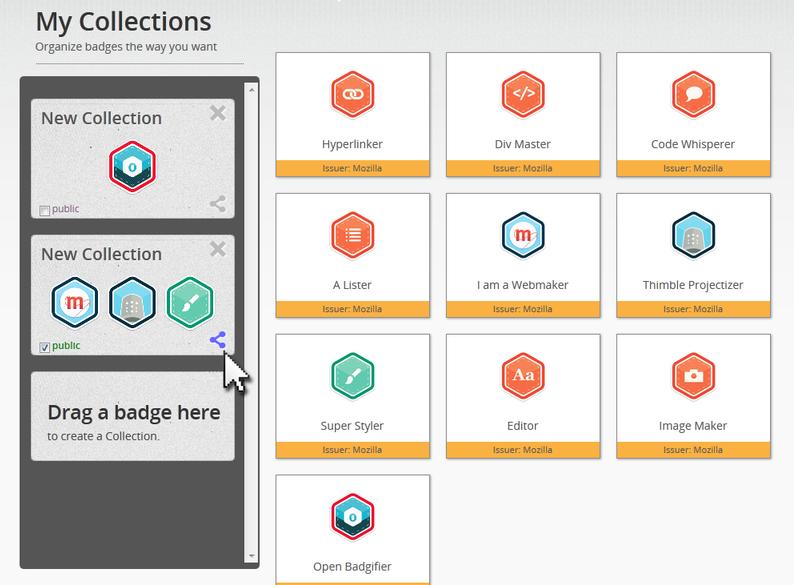Click the Super Styler badge in second collection
The height and width of the screenshot is (585, 794).
pos(190,302)
